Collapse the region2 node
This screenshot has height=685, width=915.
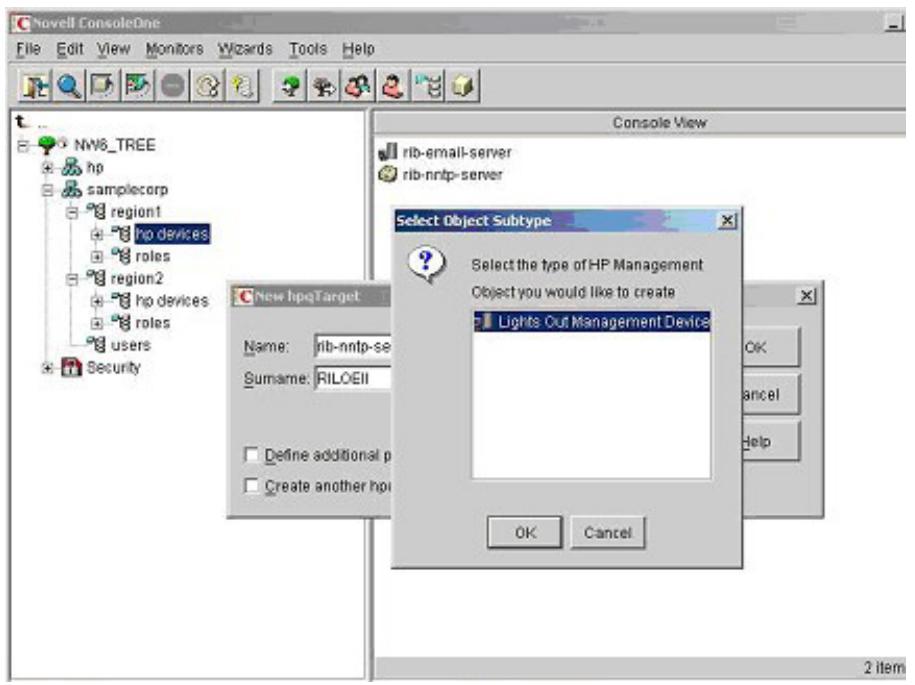(x=72, y=279)
